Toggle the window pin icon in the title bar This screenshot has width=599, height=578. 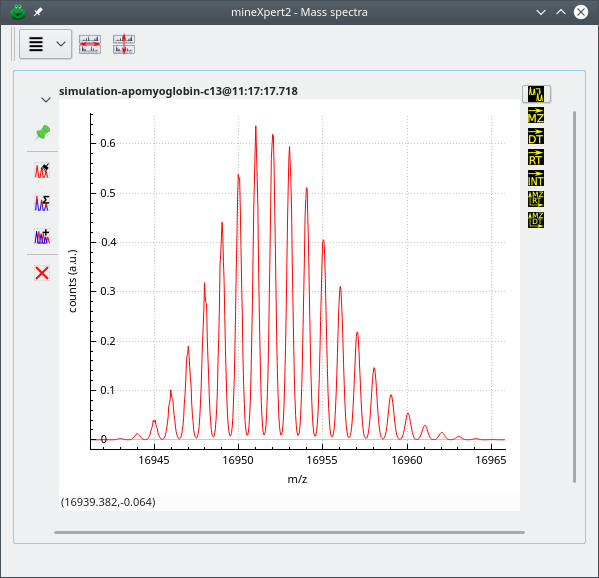pos(38,12)
